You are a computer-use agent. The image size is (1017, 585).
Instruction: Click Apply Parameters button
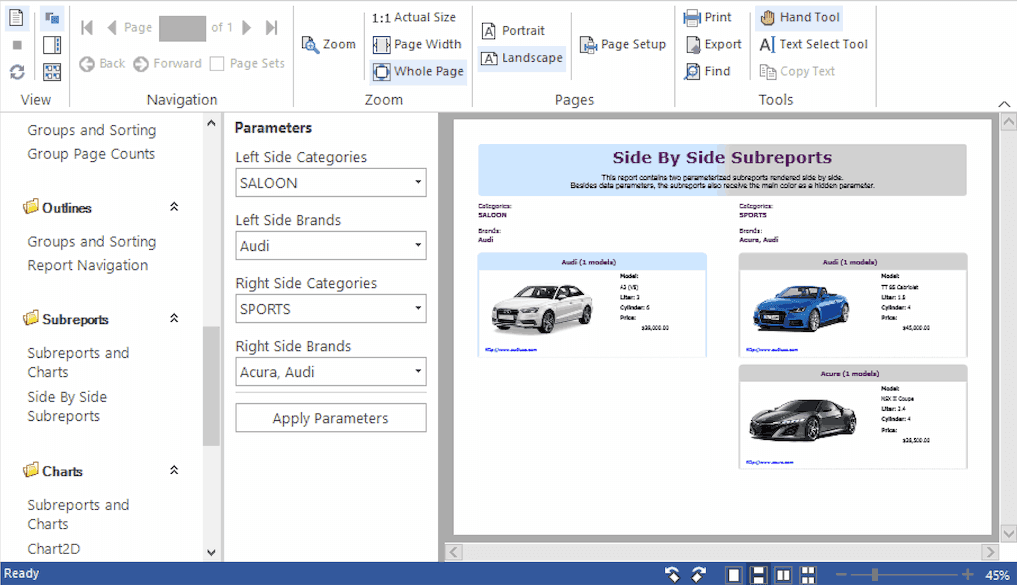pyautogui.click(x=331, y=418)
